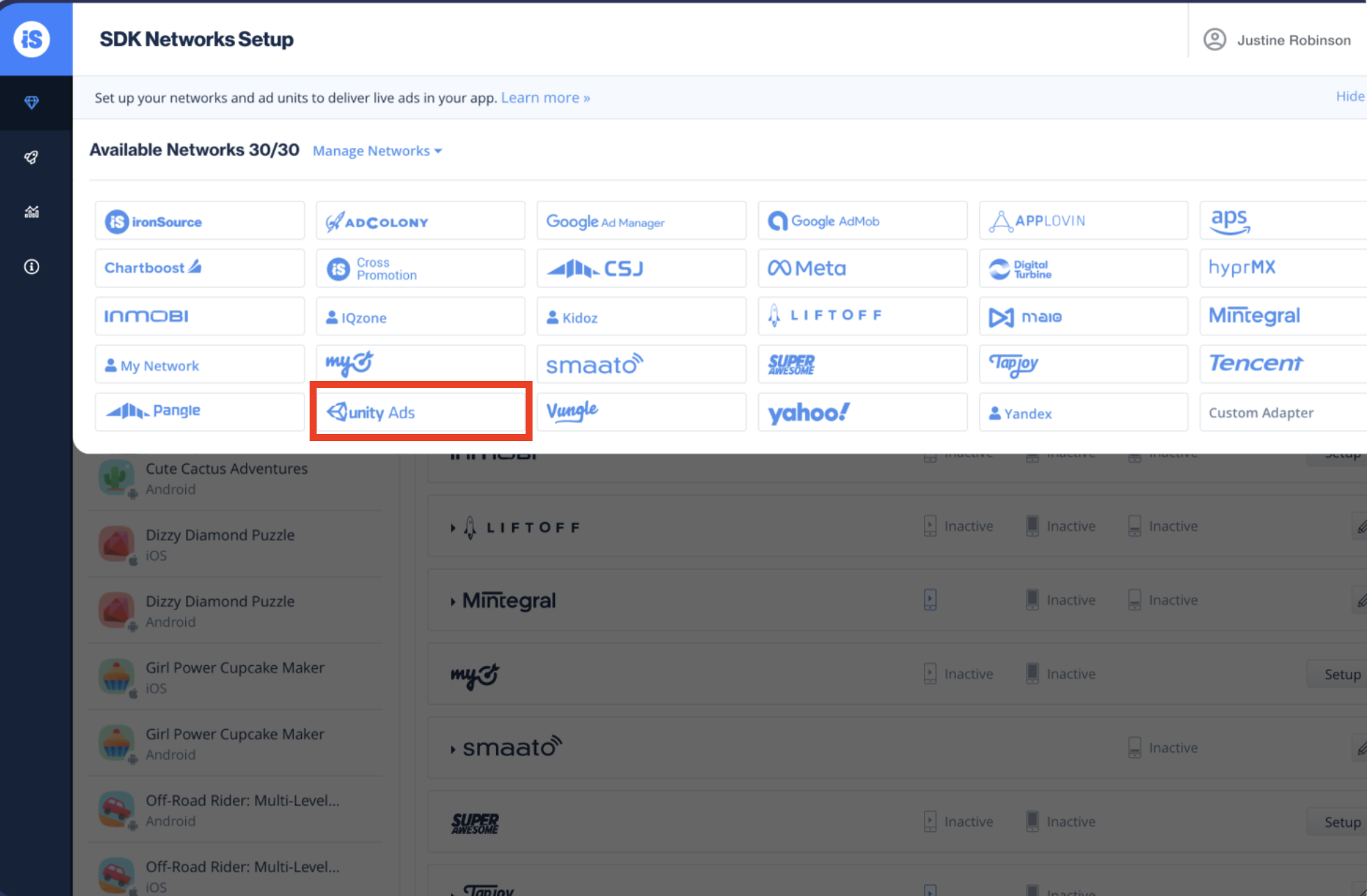Click the info circle sidebar icon

coord(31,266)
